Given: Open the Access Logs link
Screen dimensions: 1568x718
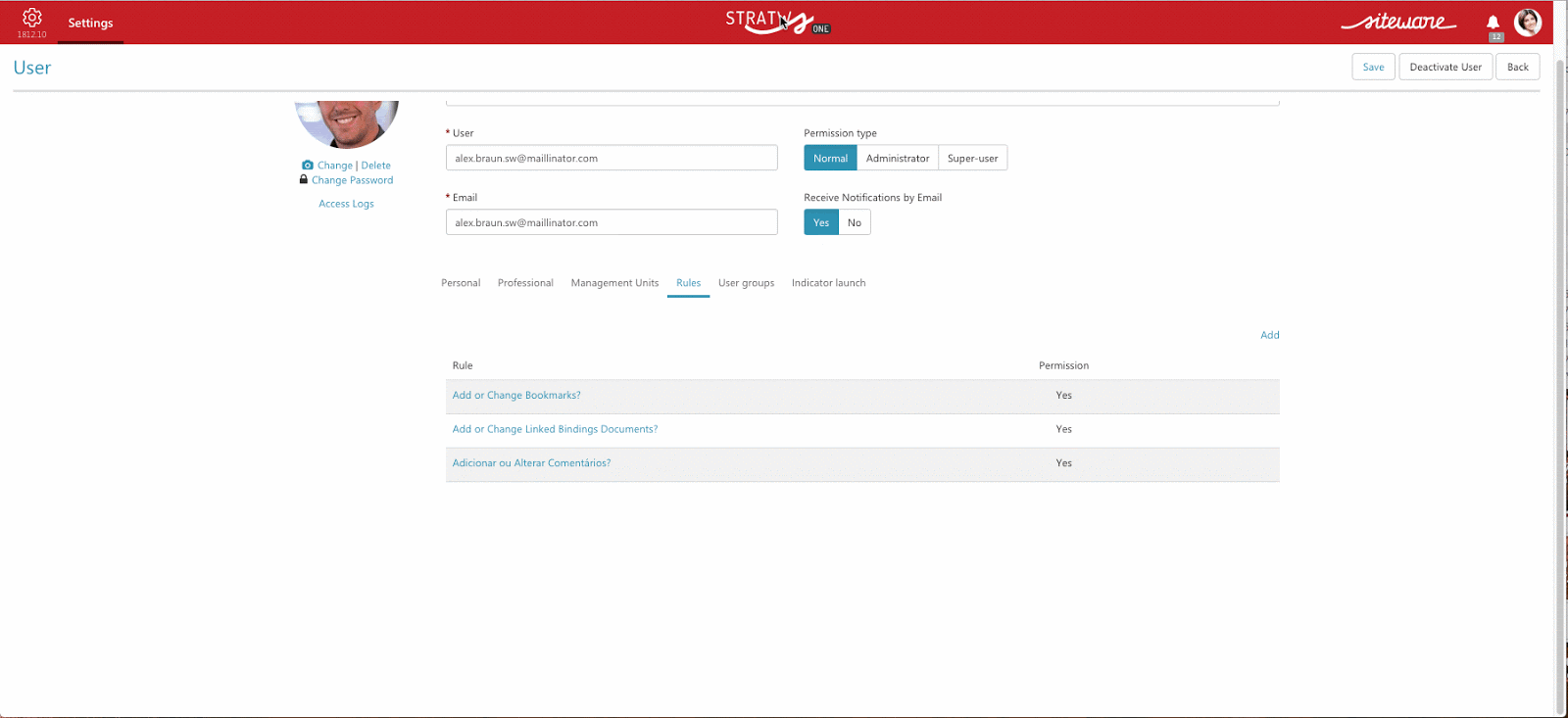Looking at the screenshot, I should click(346, 204).
